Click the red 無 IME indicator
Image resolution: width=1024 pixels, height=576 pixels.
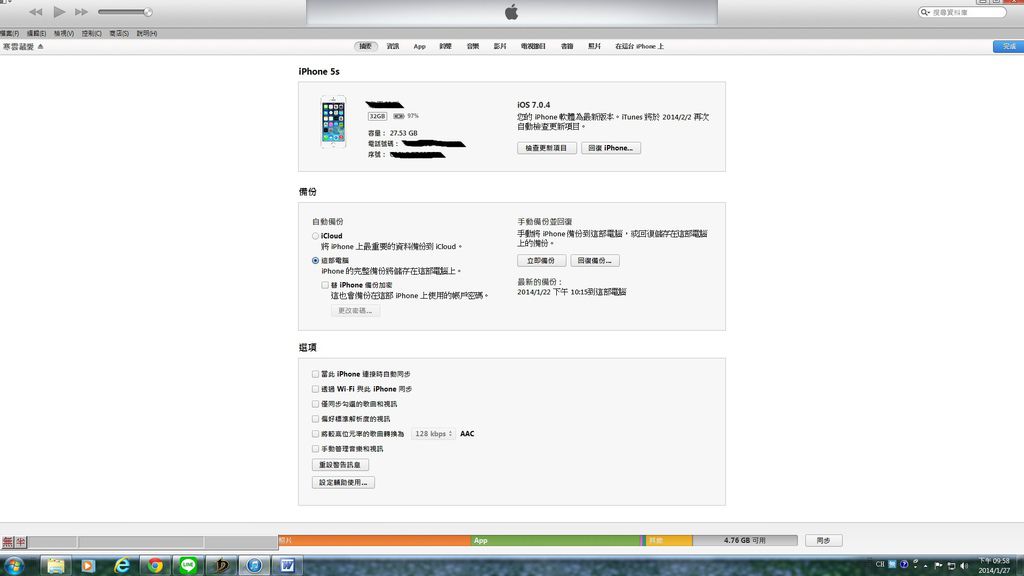click(x=8, y=542)
